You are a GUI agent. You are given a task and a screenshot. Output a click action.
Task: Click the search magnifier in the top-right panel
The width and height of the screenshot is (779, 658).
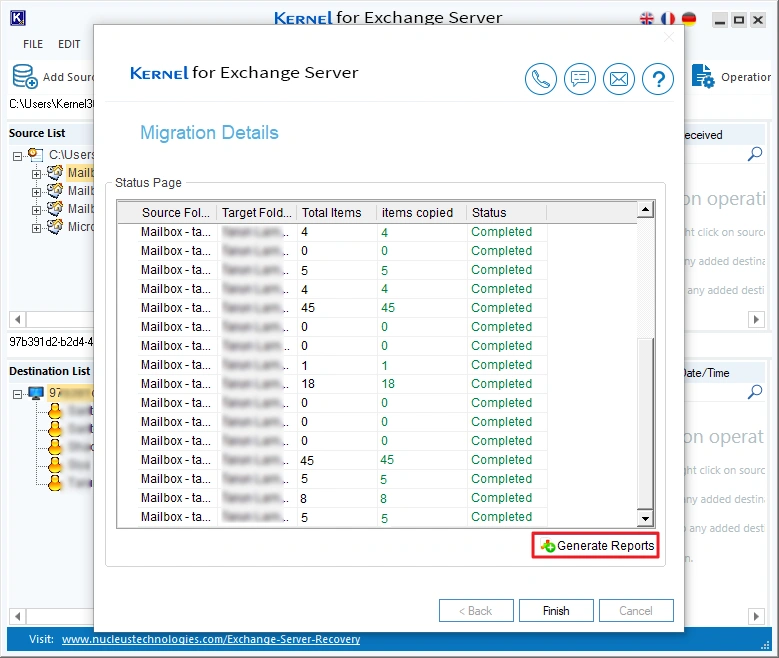[x=755, y=154]
